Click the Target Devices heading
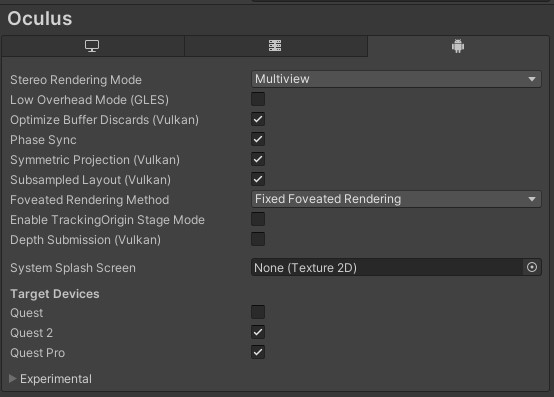The image size is (554, 397). (x=55, y=294)
